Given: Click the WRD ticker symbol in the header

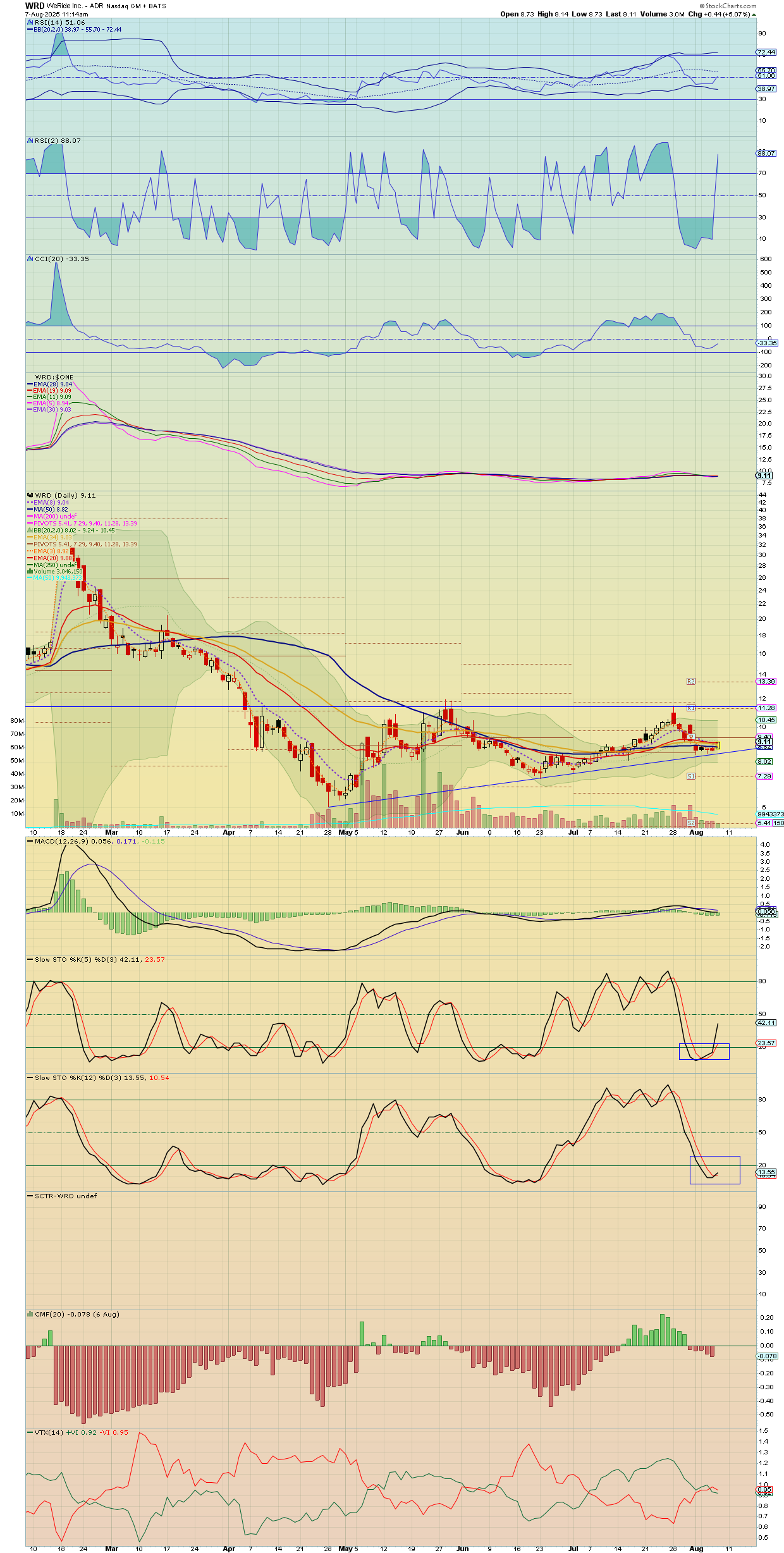Looking at the screenshot, I should pos(35,6).
